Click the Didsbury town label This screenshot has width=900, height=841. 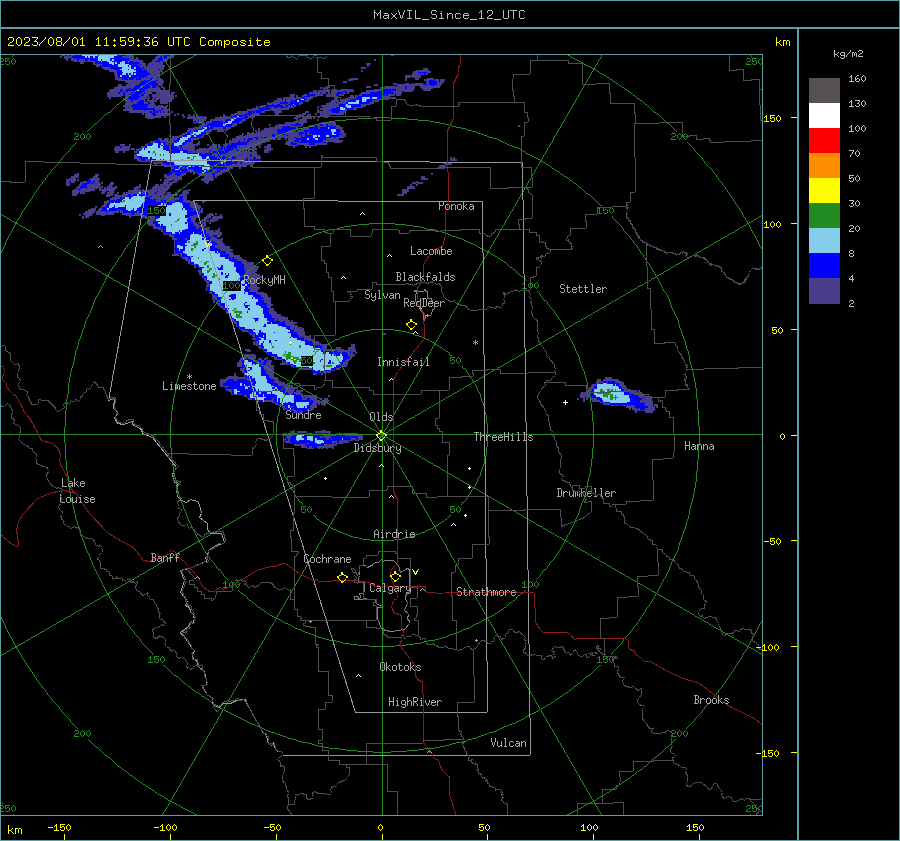pyautogui.click(x=377, y=448)
